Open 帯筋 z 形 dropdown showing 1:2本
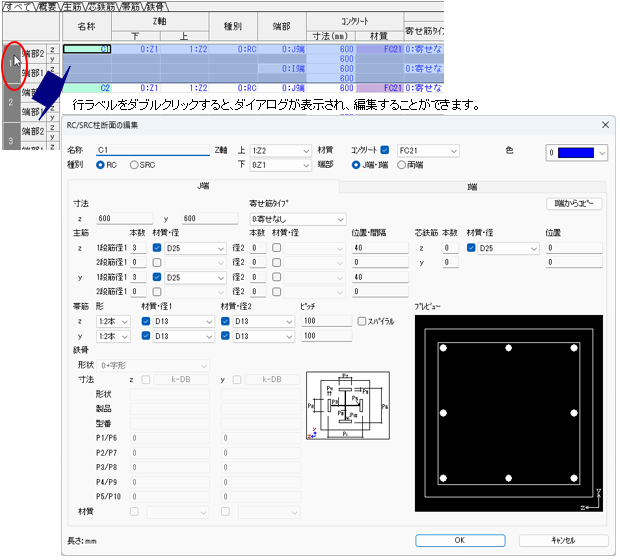The image size is (620, 560). tap(113, 322)
